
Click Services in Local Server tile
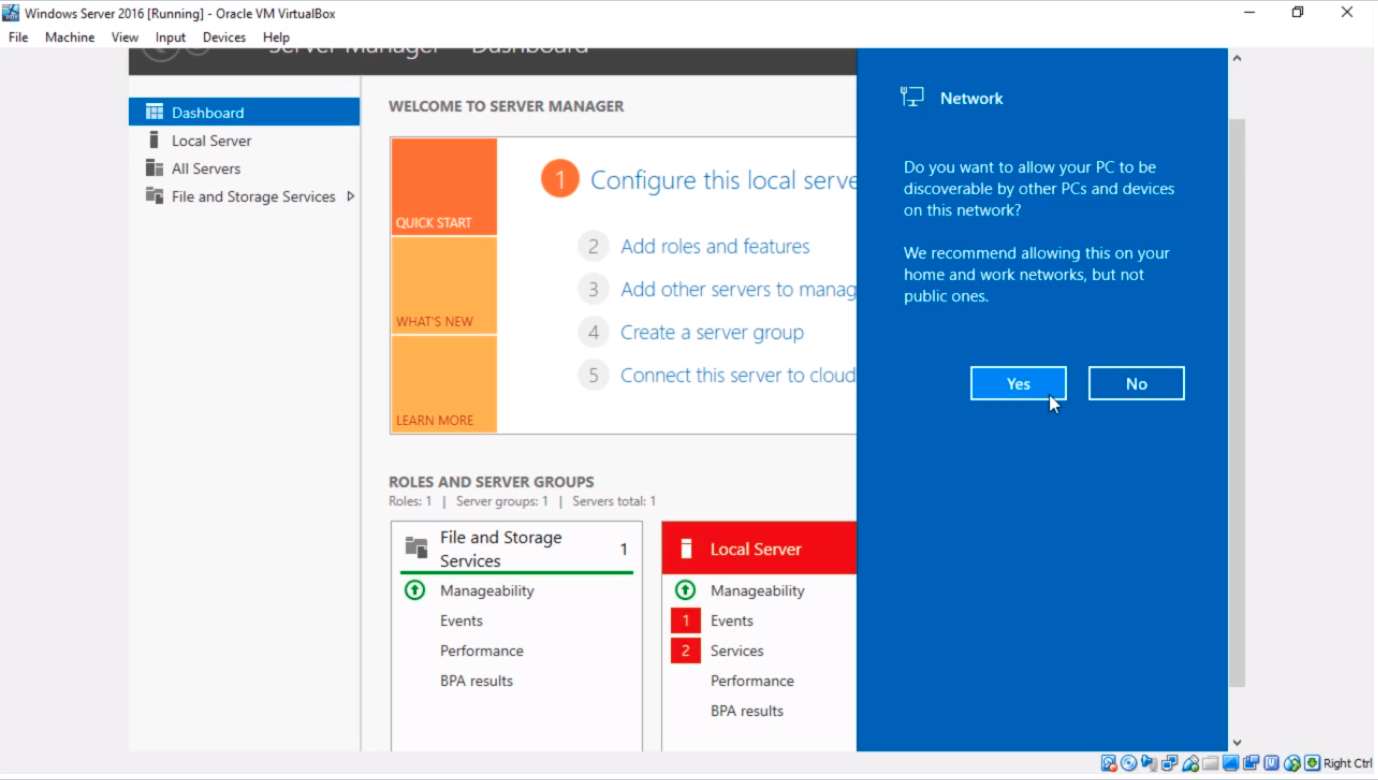[737, 651]
